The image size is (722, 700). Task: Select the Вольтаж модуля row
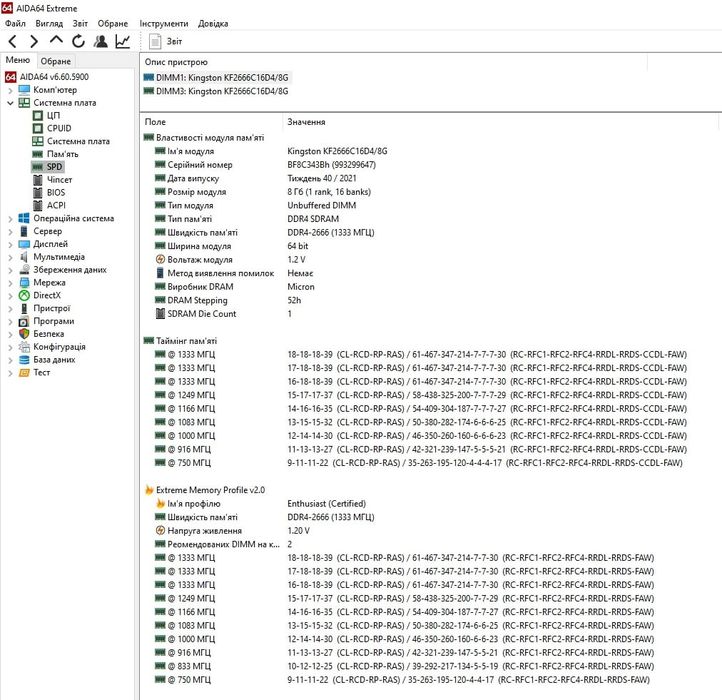(230, 260)
